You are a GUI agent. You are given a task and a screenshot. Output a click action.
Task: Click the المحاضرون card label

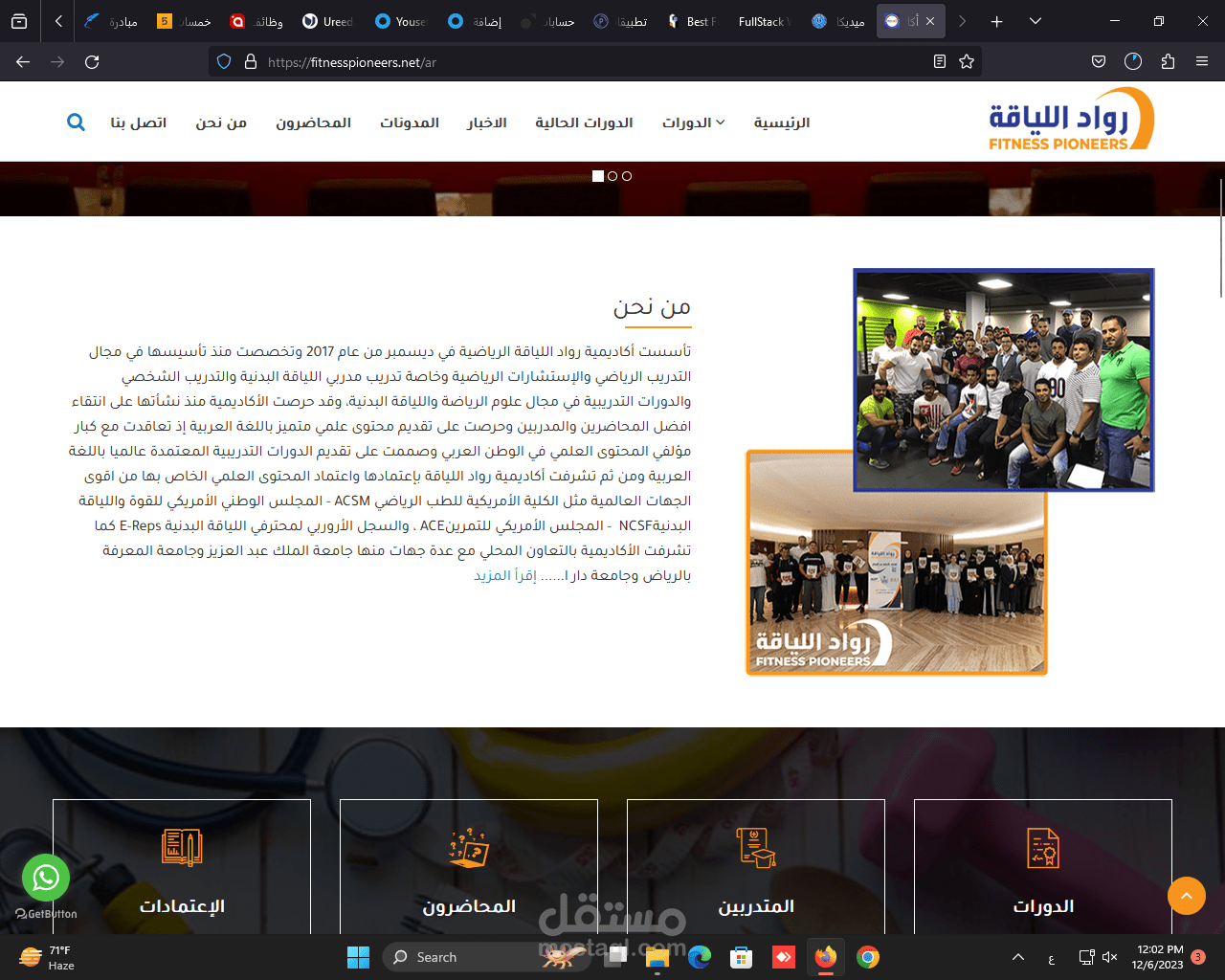click(x=469, y=906)
